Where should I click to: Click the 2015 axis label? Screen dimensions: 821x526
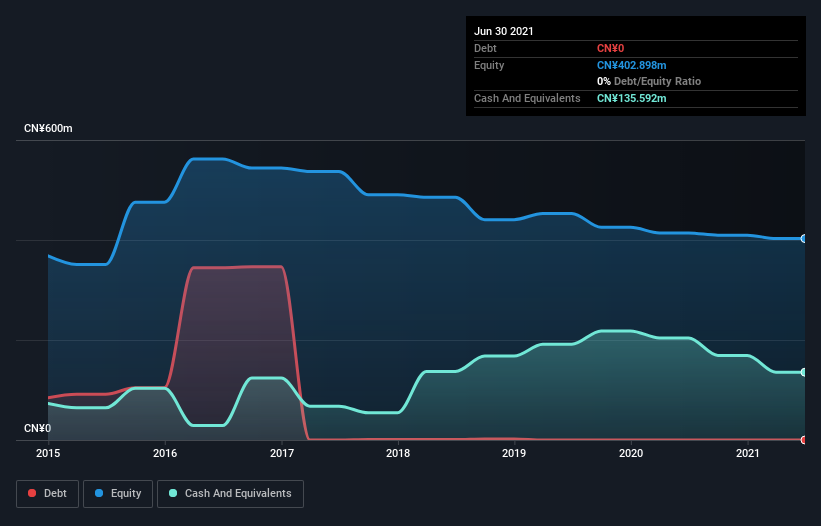48,453
